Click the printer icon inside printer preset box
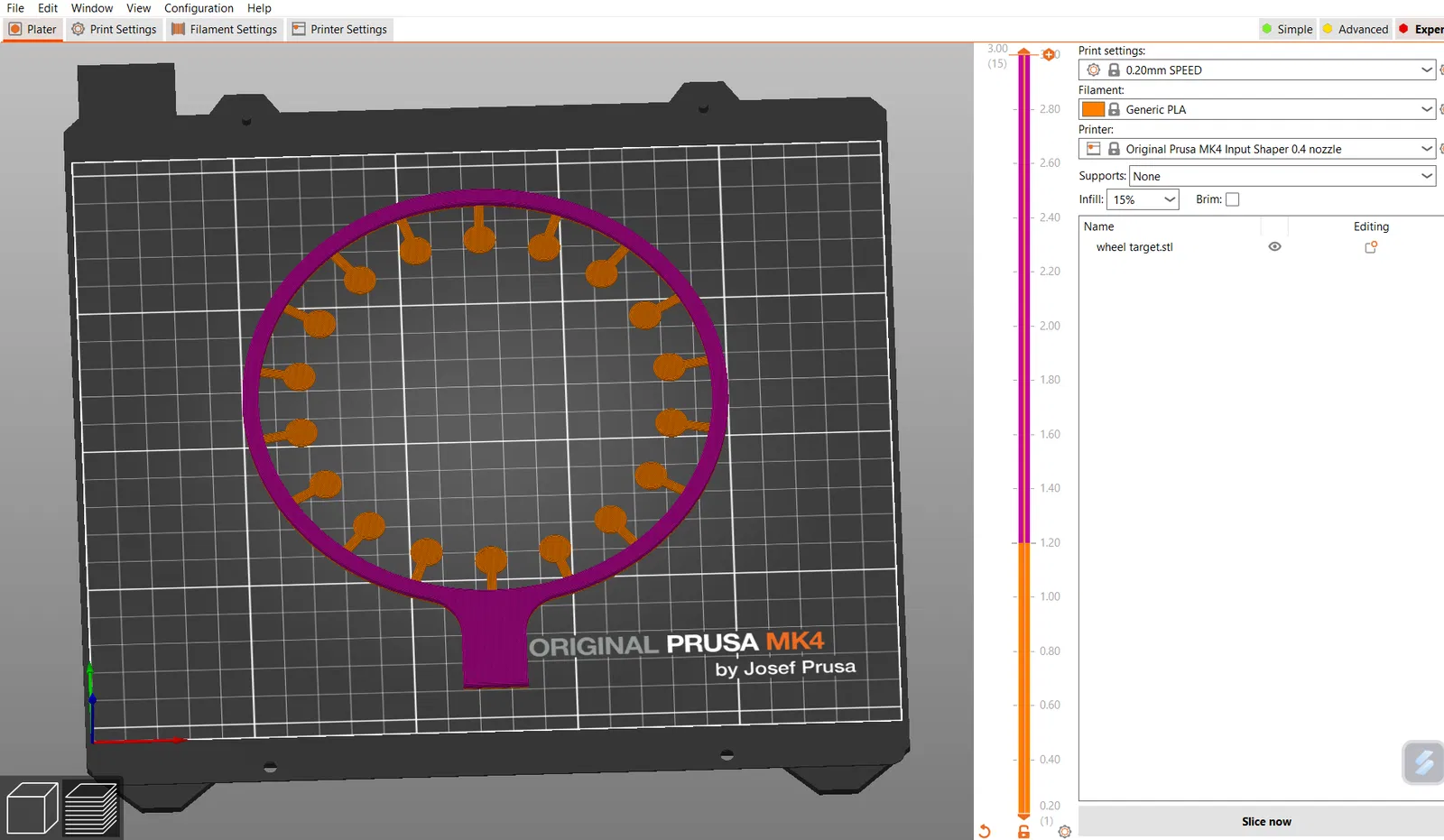Screen dimensions: 1444x840 (x=1094, y=149)
